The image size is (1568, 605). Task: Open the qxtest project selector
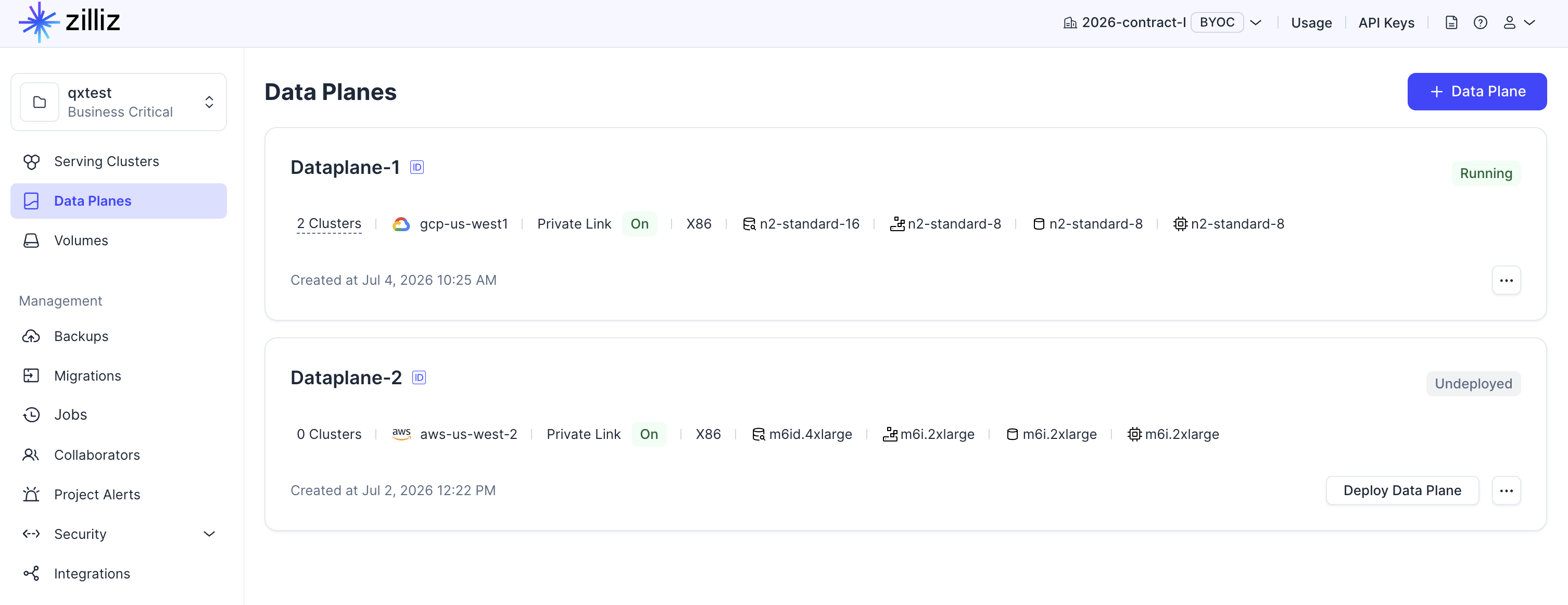tap(119, 102)
